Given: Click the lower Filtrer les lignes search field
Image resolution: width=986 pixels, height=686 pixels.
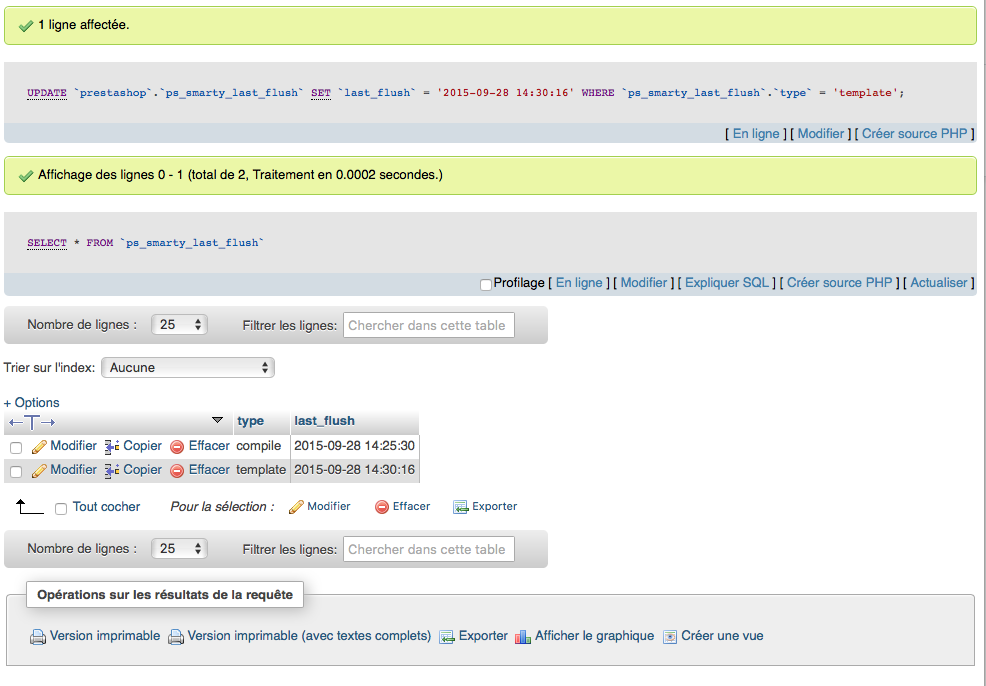Looking at the screenshot, I should coord(429,549).
